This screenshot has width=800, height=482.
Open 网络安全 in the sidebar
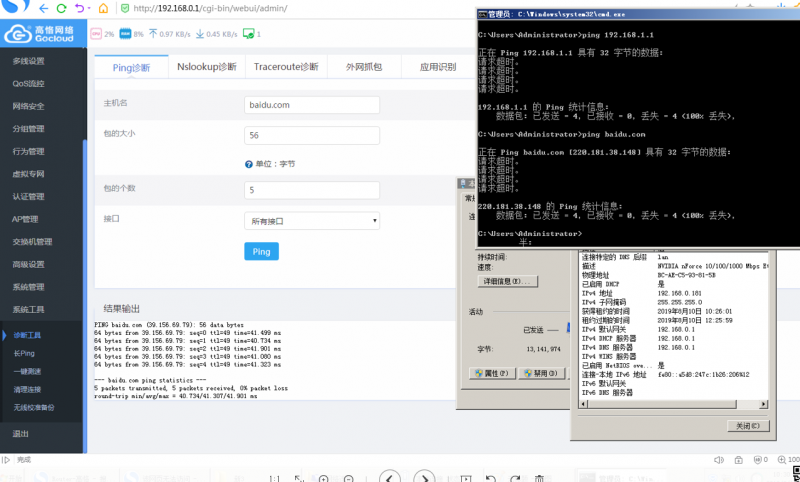tap(29, 106)
